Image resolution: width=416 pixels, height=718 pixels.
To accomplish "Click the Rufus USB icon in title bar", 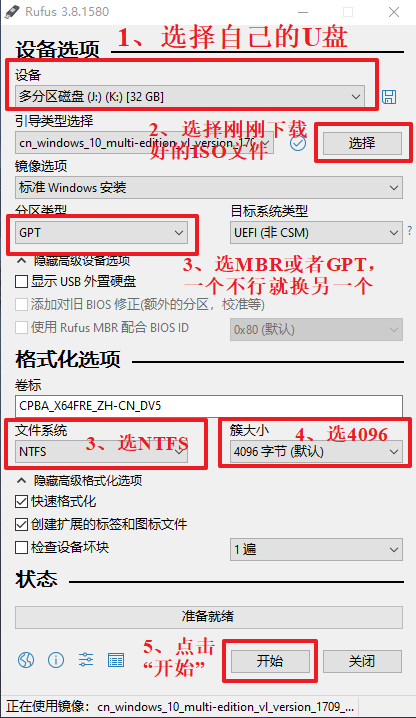I will 12,12.
